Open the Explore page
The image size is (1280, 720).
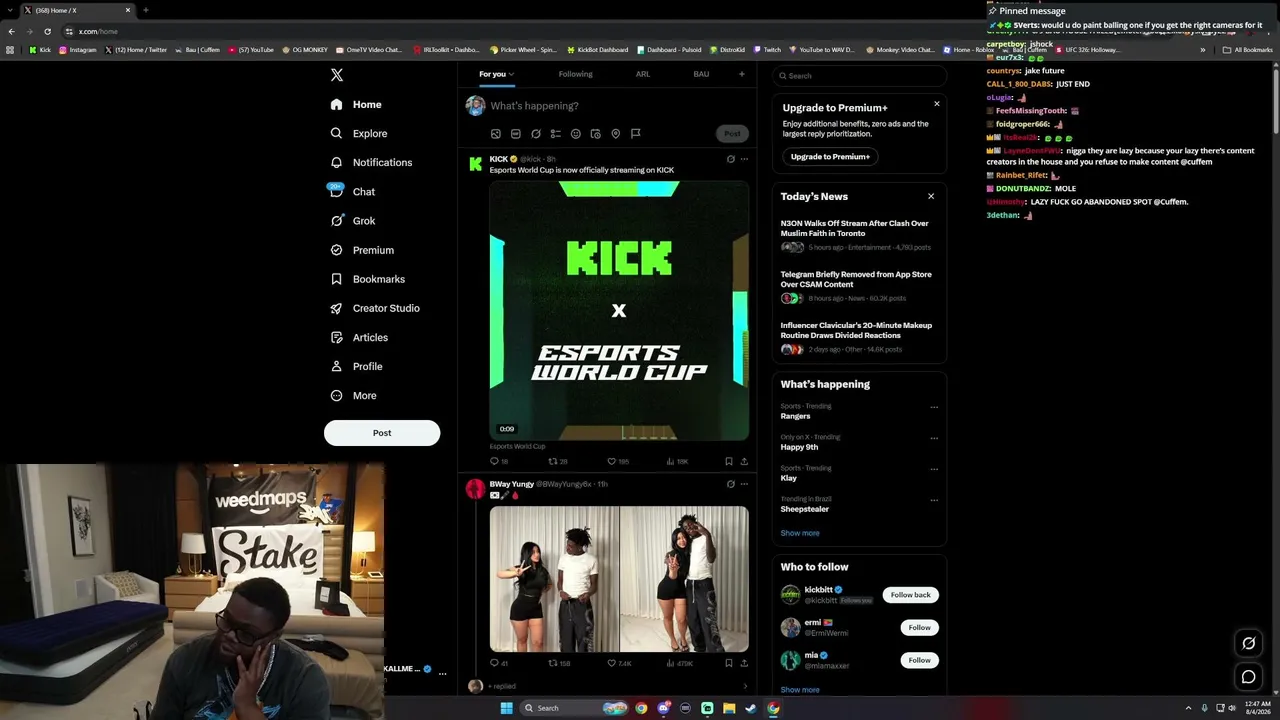pos(359,133)
